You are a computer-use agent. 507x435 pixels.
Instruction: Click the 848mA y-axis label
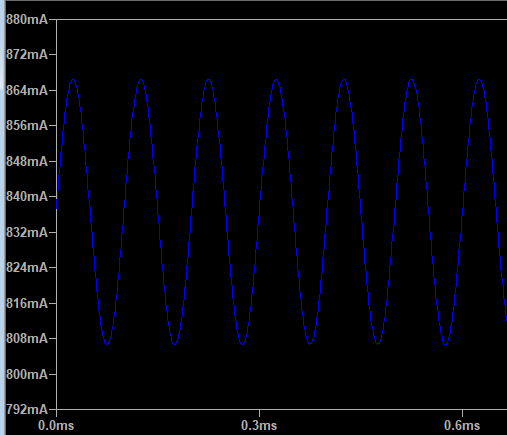coord(27,161)
